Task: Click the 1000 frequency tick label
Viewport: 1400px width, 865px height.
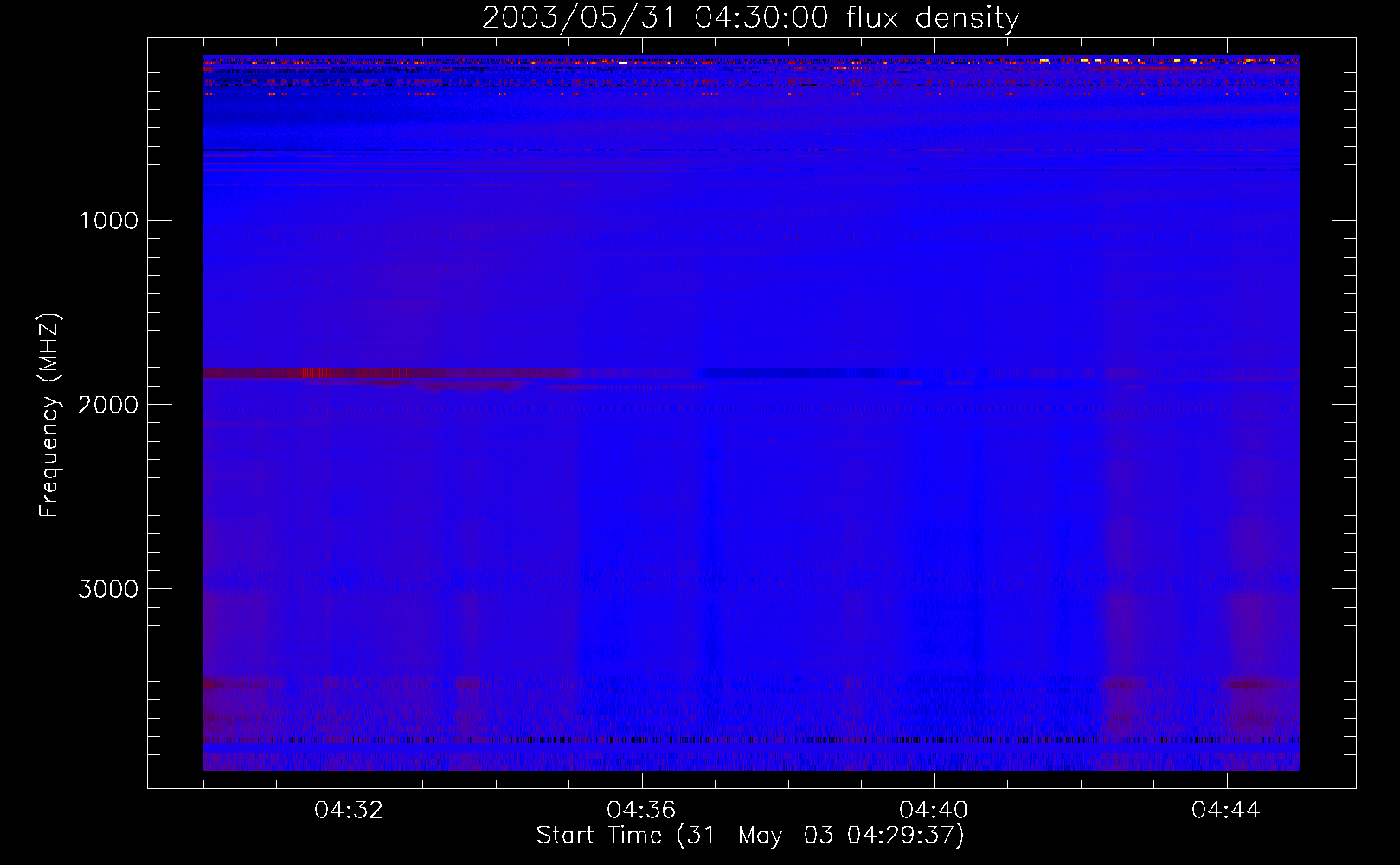Action: click(x=108, y=220)
